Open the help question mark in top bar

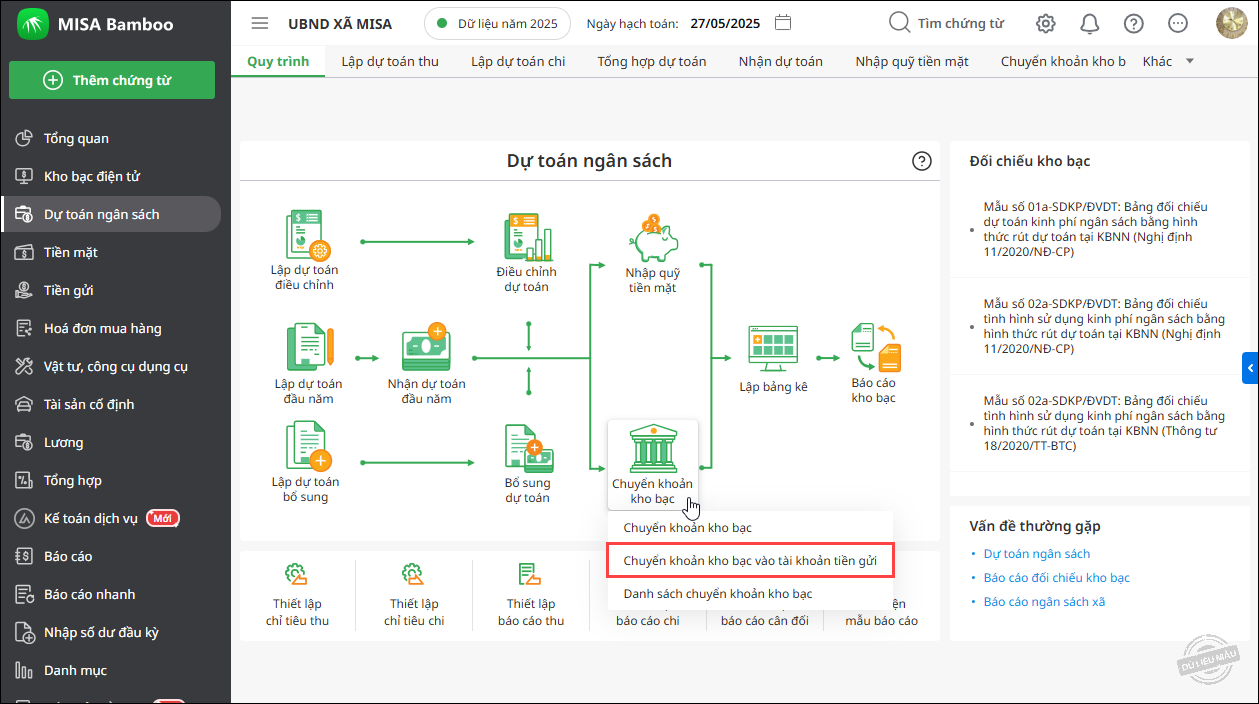[x=1133, y=23]
